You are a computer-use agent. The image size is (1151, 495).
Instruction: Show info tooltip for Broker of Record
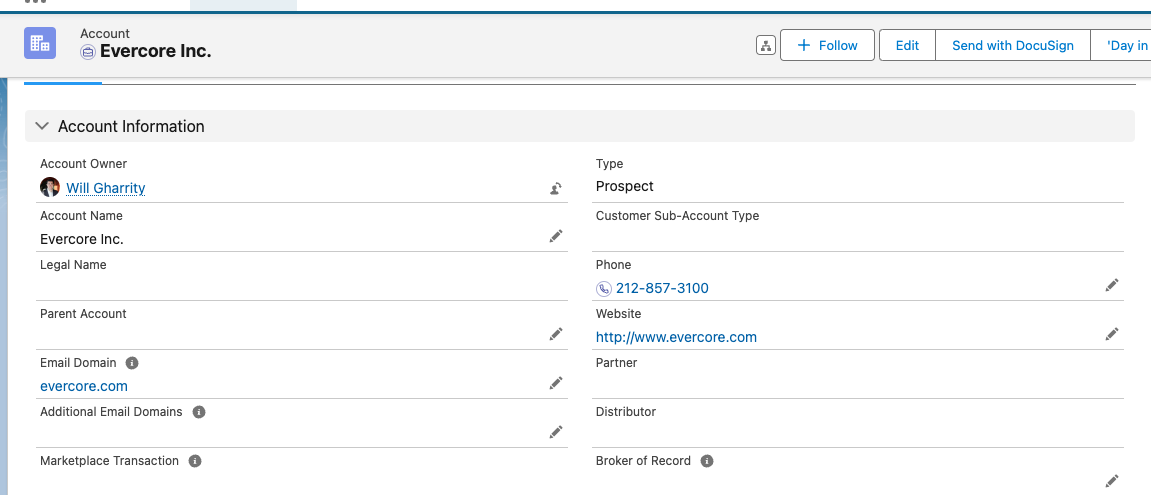pyautogui.click(x=706, y=461)
